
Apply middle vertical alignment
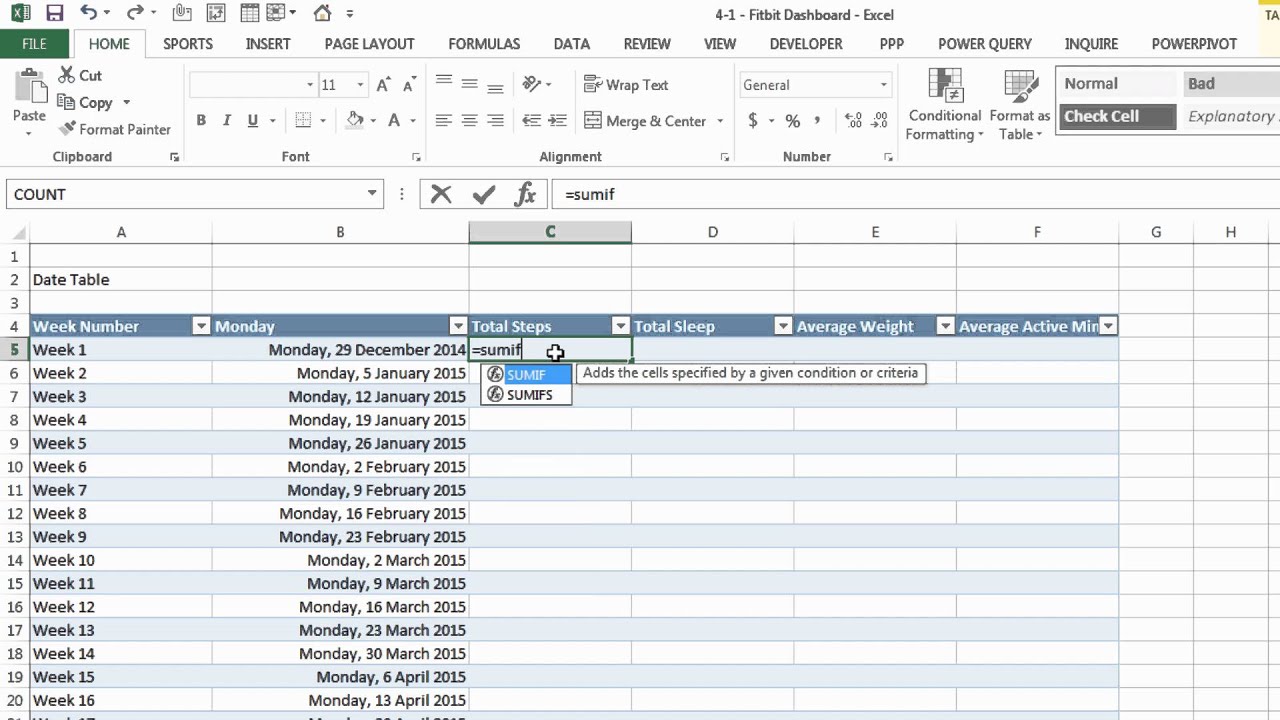[x=469, y=85]
